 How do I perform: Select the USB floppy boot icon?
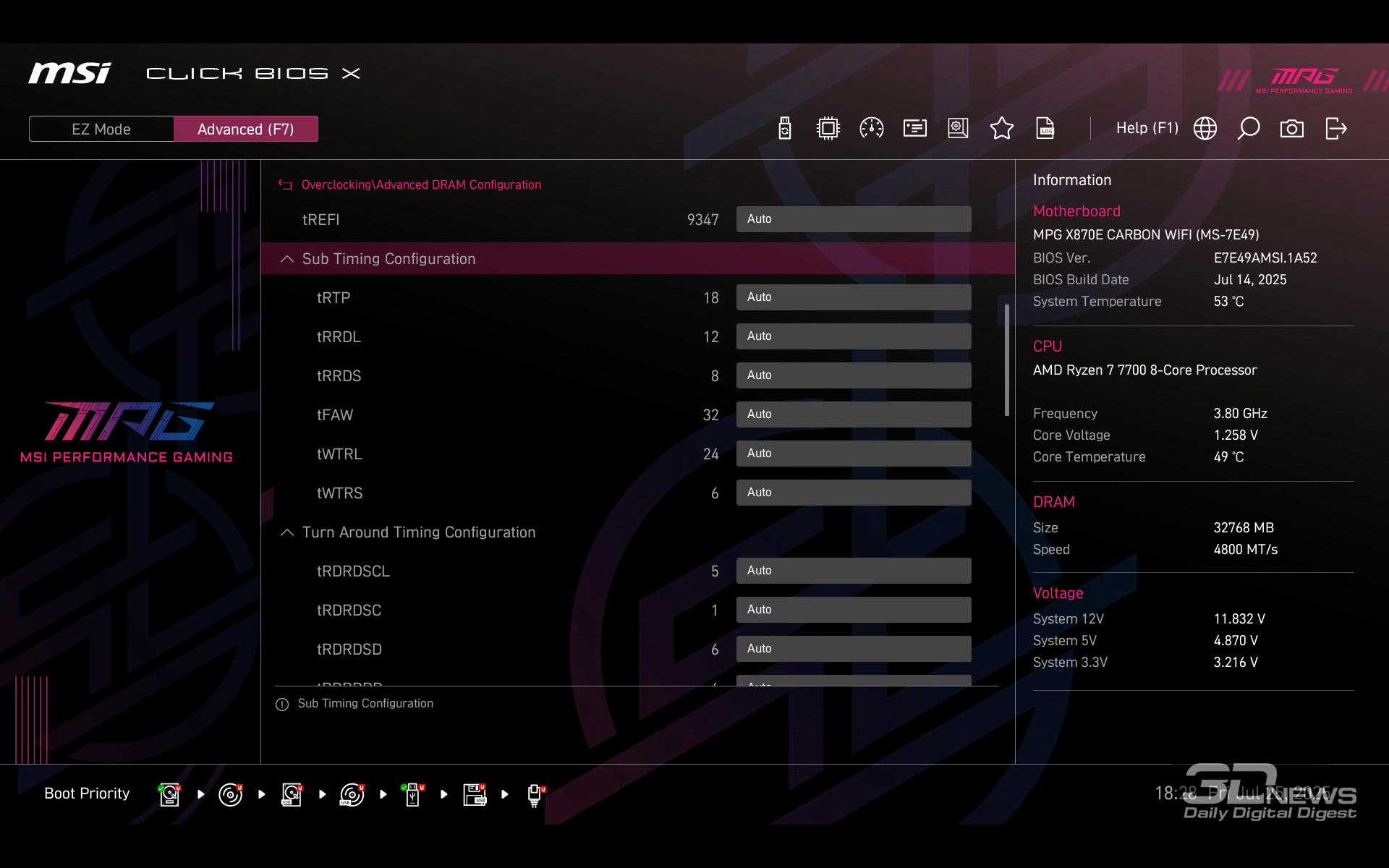pos(475,794)
